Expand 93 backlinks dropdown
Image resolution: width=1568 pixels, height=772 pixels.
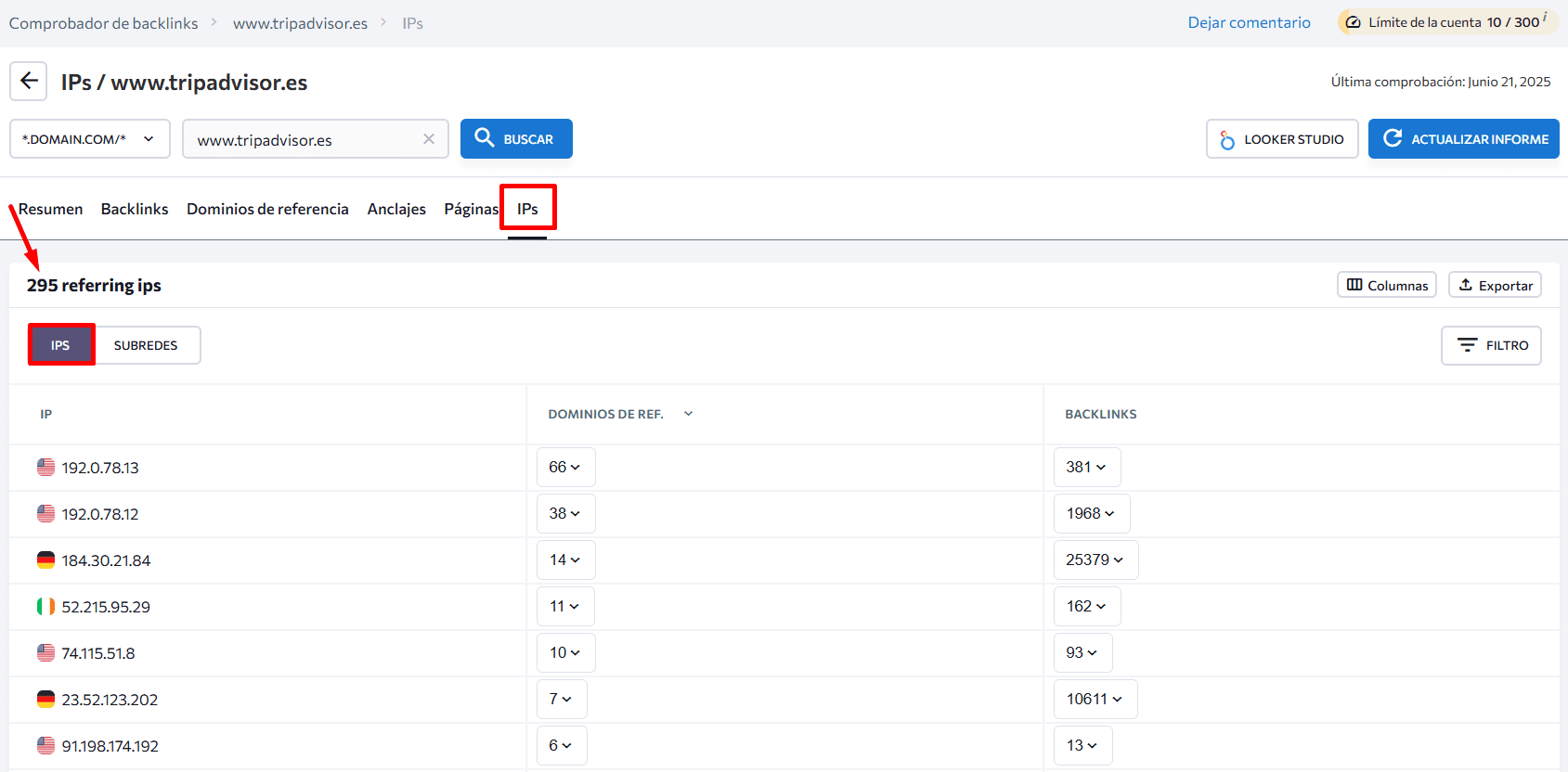click(1082, 652)
